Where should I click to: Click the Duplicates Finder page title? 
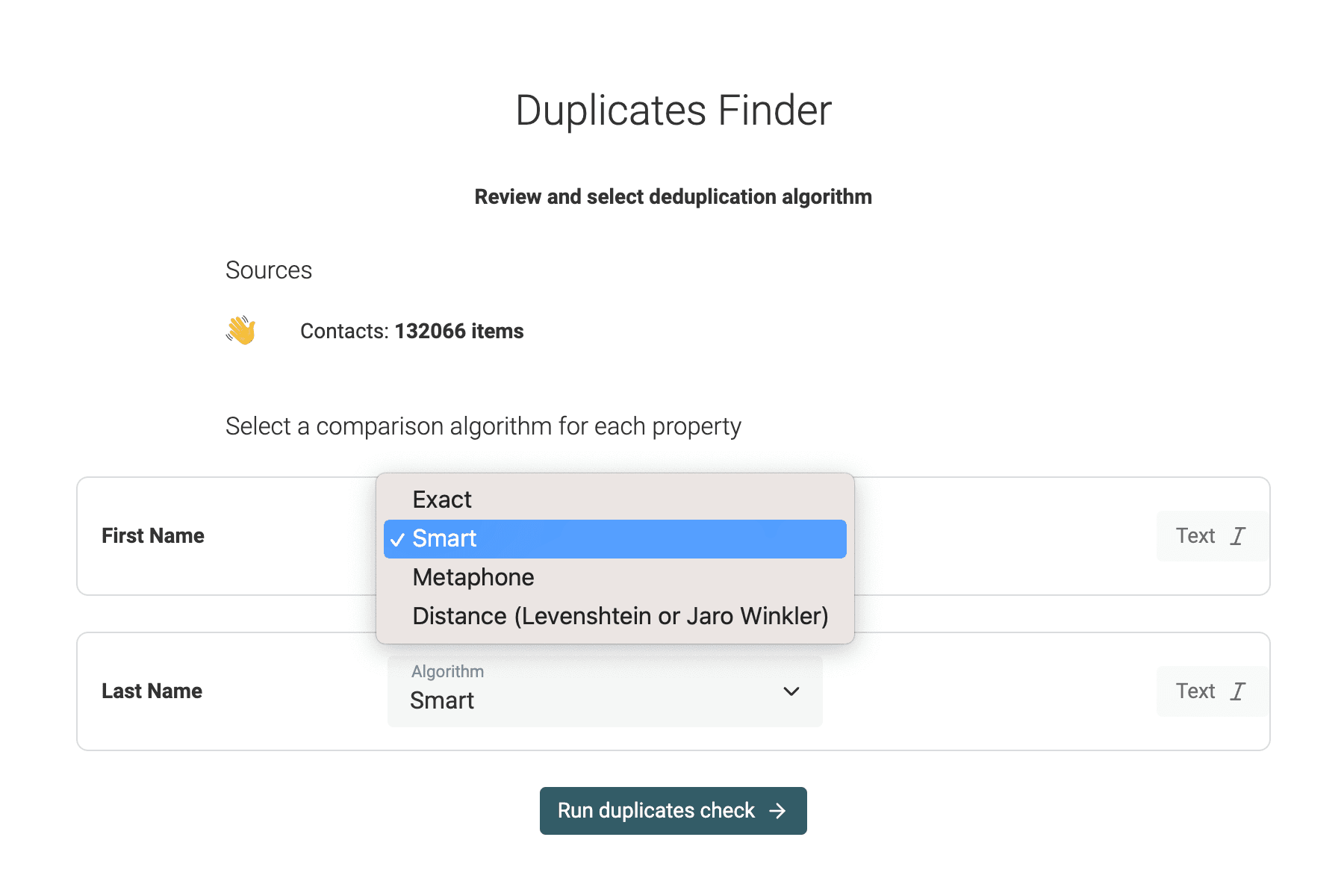[672, 109]
